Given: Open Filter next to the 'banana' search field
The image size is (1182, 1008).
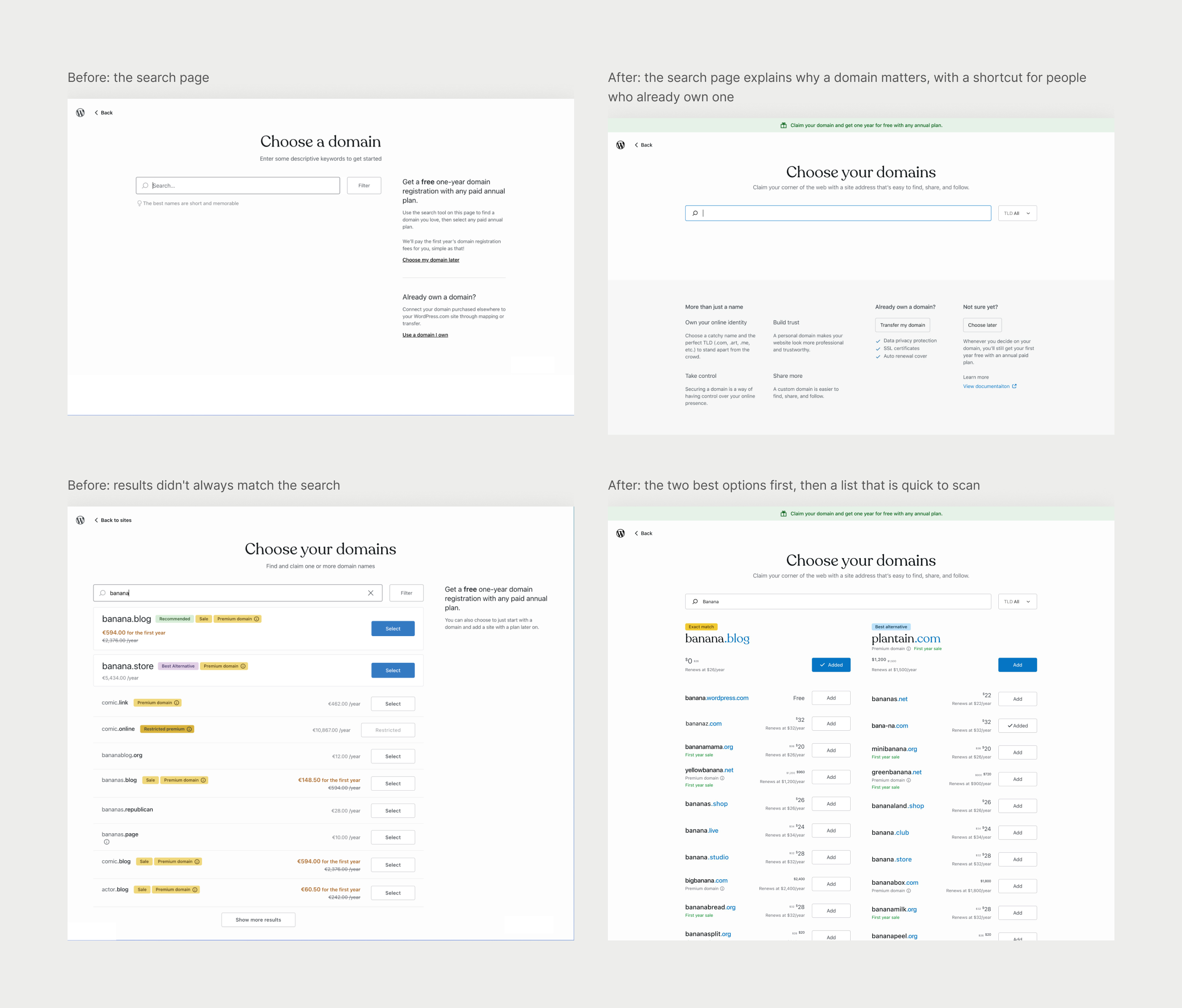Looking at the screenshot, I should 406,593.
